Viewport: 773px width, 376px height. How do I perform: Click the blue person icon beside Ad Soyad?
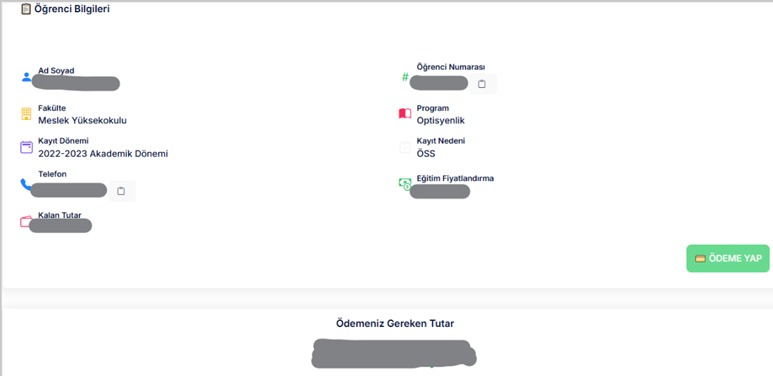[27, 77]
